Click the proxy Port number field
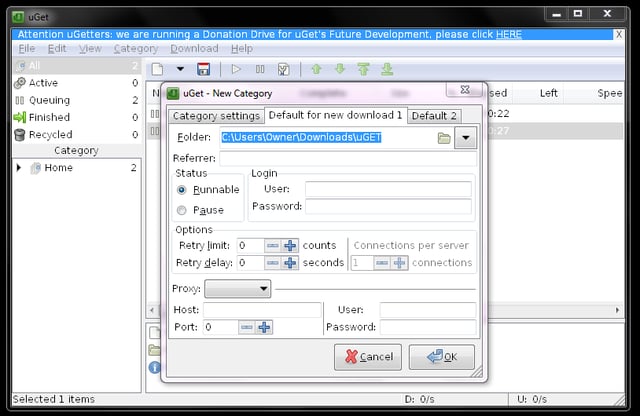This screenshot has width=640, height=416. click(x=220, y=327)
